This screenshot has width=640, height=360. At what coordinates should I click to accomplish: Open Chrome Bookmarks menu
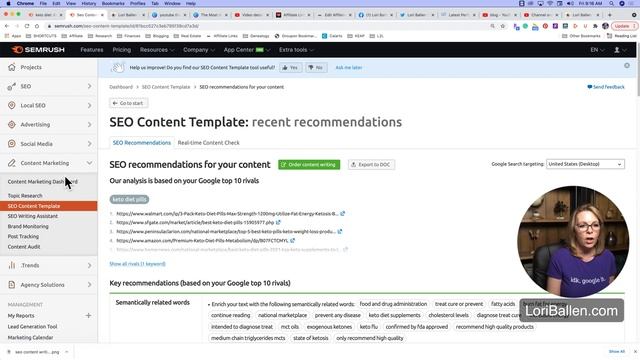click(113, 3)
